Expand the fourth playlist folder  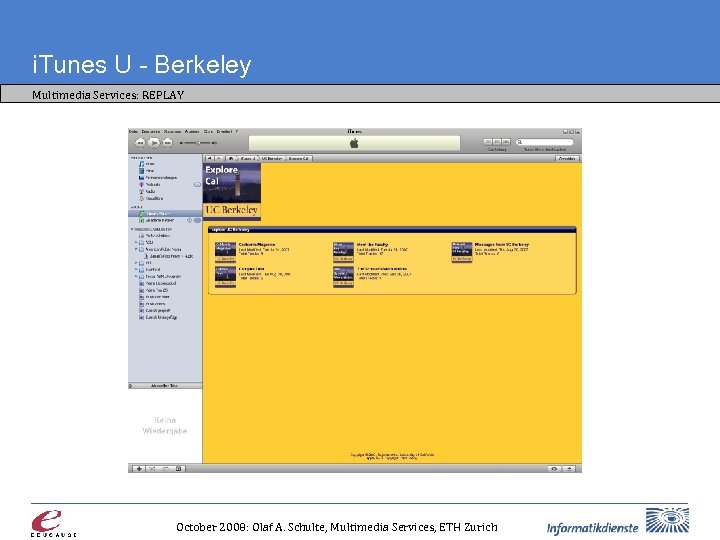pos(136,270)
